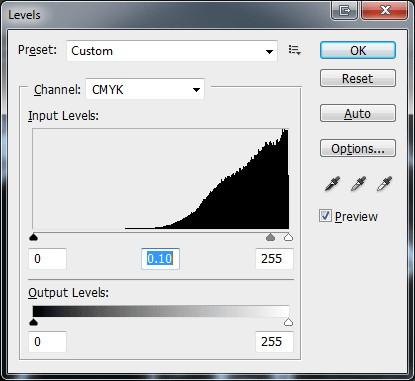415x381 pixels.
Task: Click the input shadow value field 0
Action: point(48,259)
